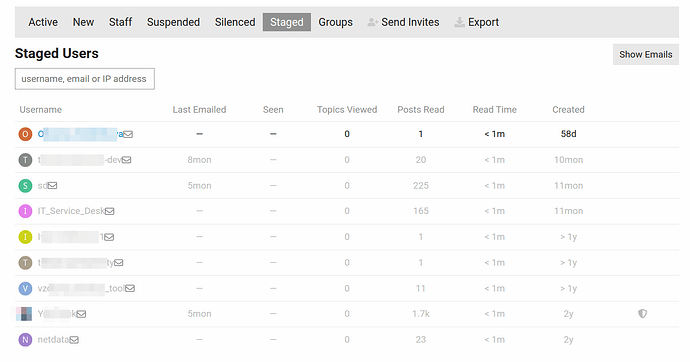Image resolution: width=690 pixels, height=362 pixels.
Task: Click the 23 posts read value
Action: [421, 340]
